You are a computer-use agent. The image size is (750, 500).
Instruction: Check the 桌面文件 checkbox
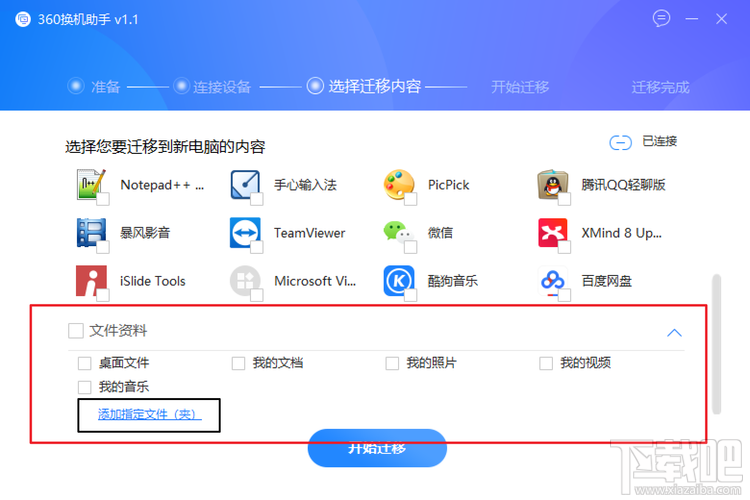(x=85, y=363)
